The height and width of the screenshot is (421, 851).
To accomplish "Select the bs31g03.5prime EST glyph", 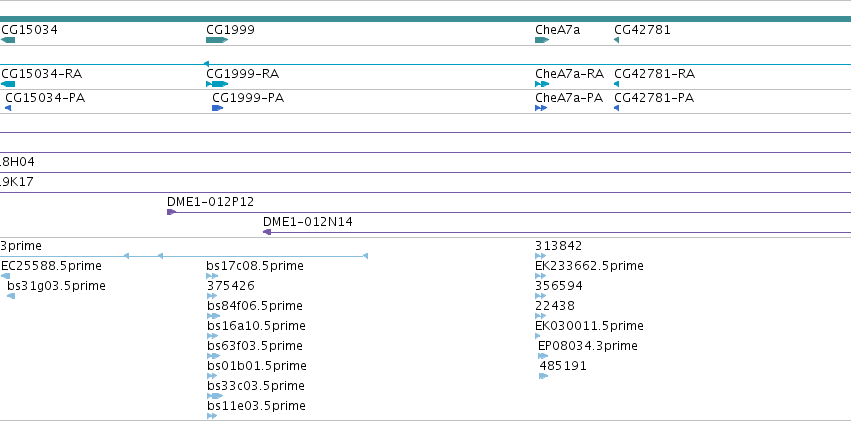I will click(11, 296).
